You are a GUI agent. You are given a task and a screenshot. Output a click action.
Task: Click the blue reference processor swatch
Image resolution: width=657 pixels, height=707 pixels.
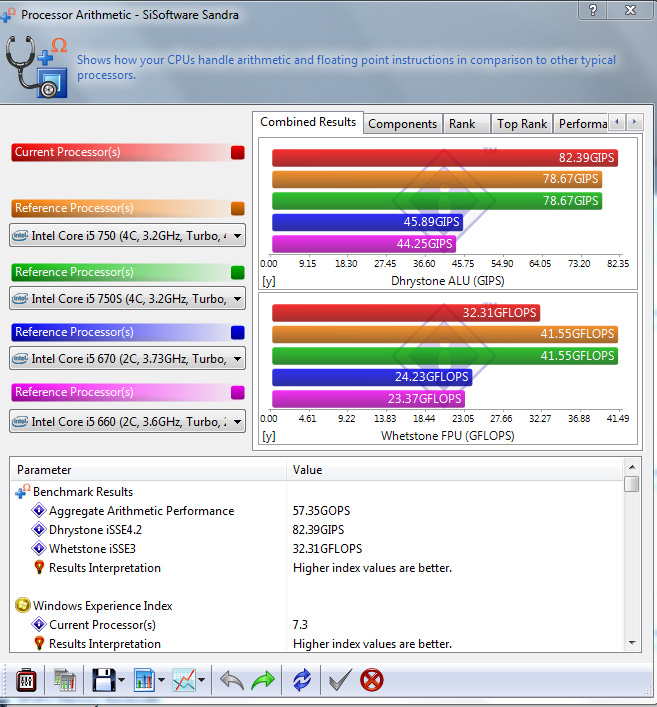238,332
